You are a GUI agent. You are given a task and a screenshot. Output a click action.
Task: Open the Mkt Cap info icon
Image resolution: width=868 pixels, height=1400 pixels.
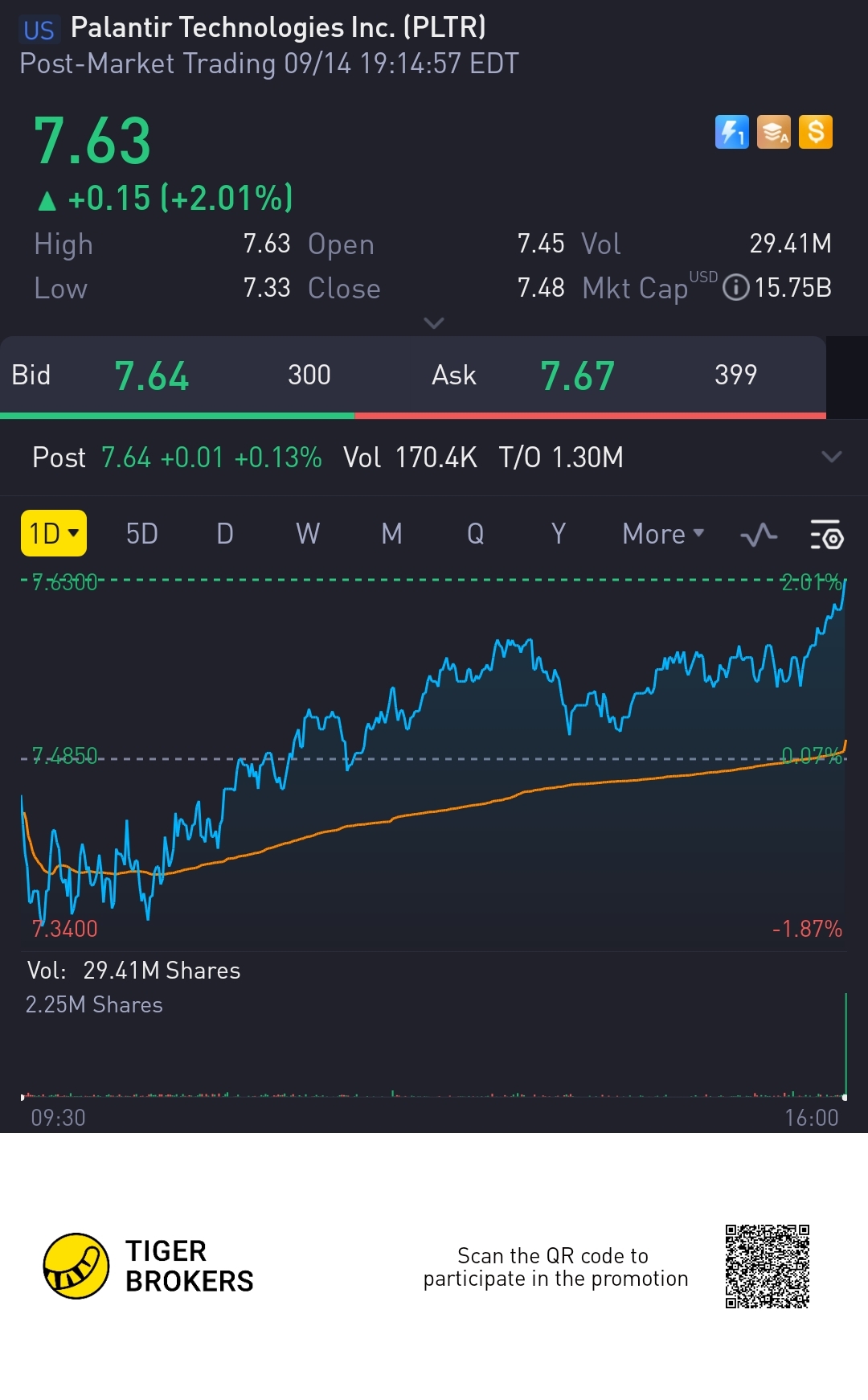[x=735, y=287]
